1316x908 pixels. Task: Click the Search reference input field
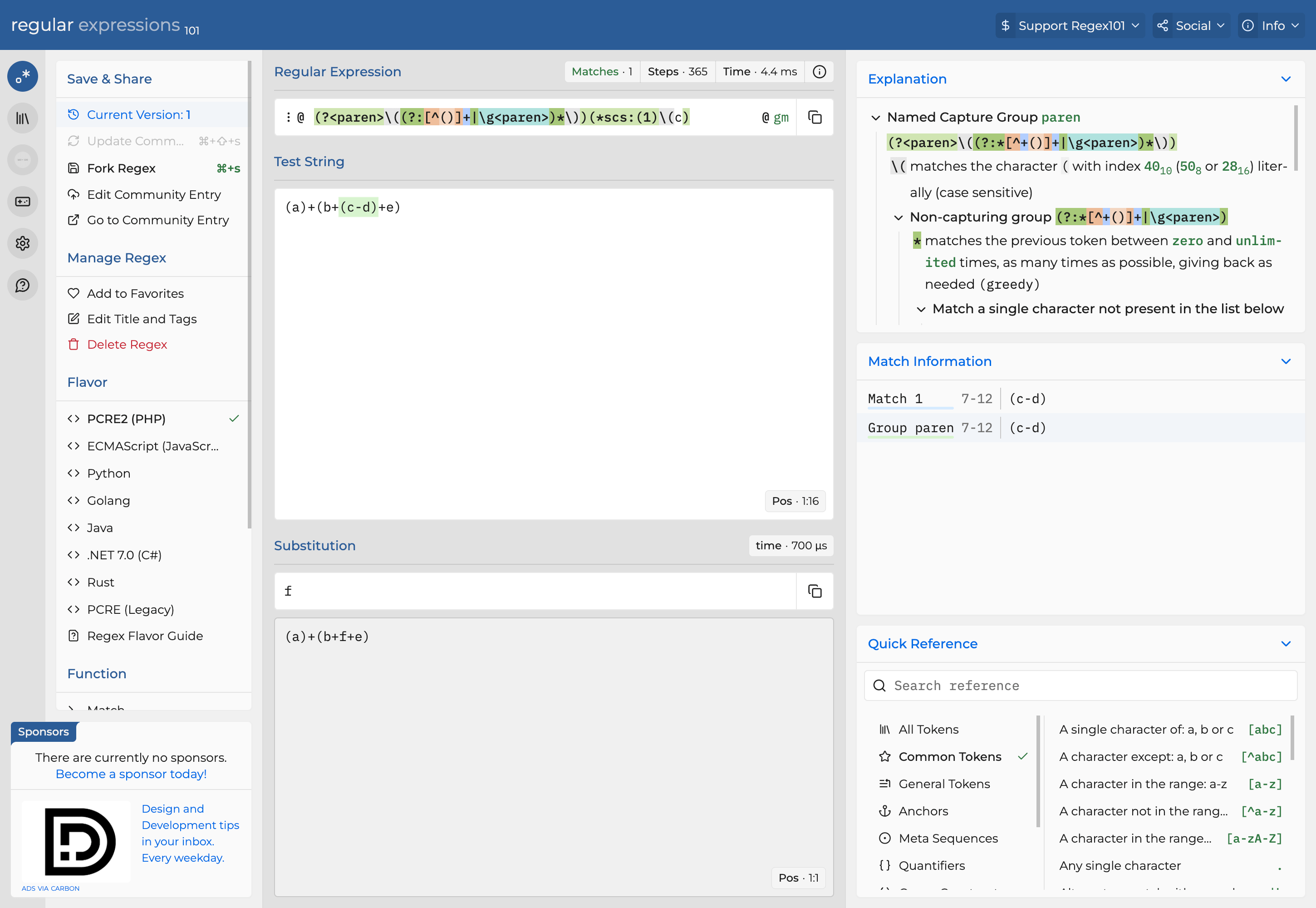1080,686
